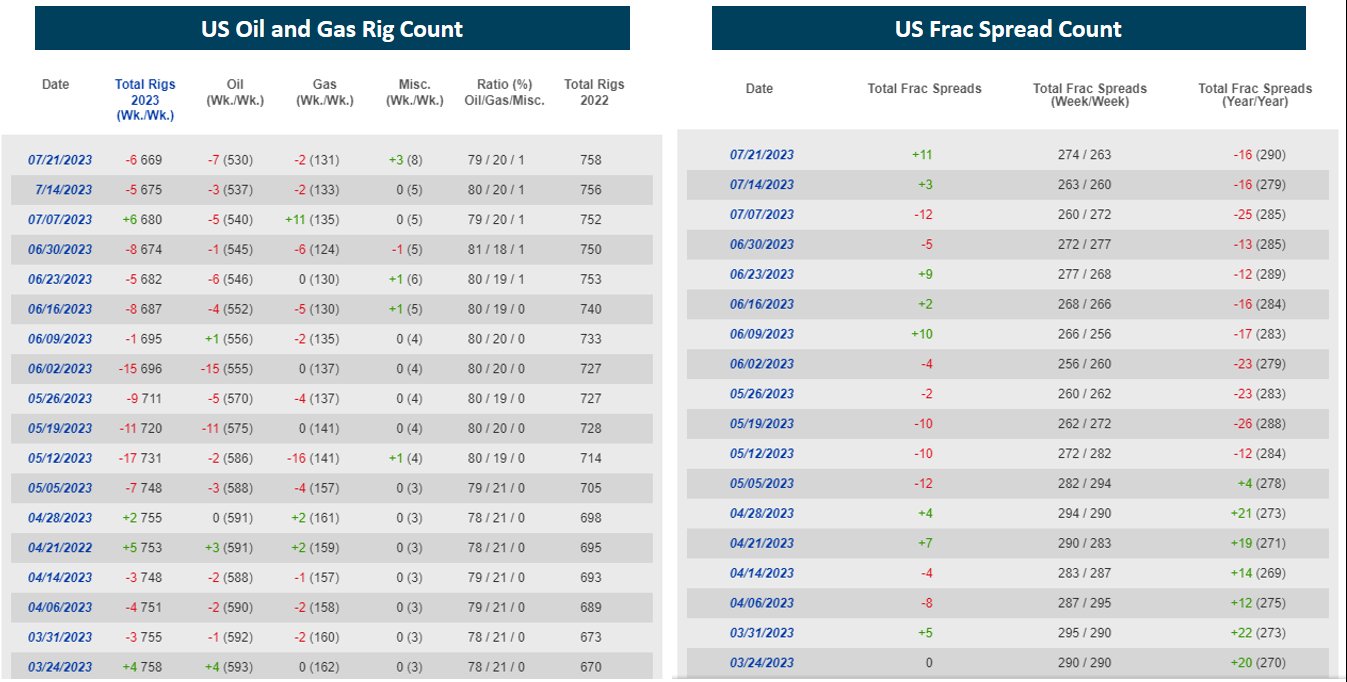Open the 04/28/2023 date in Frac Spread table

(x=762, y=514)
